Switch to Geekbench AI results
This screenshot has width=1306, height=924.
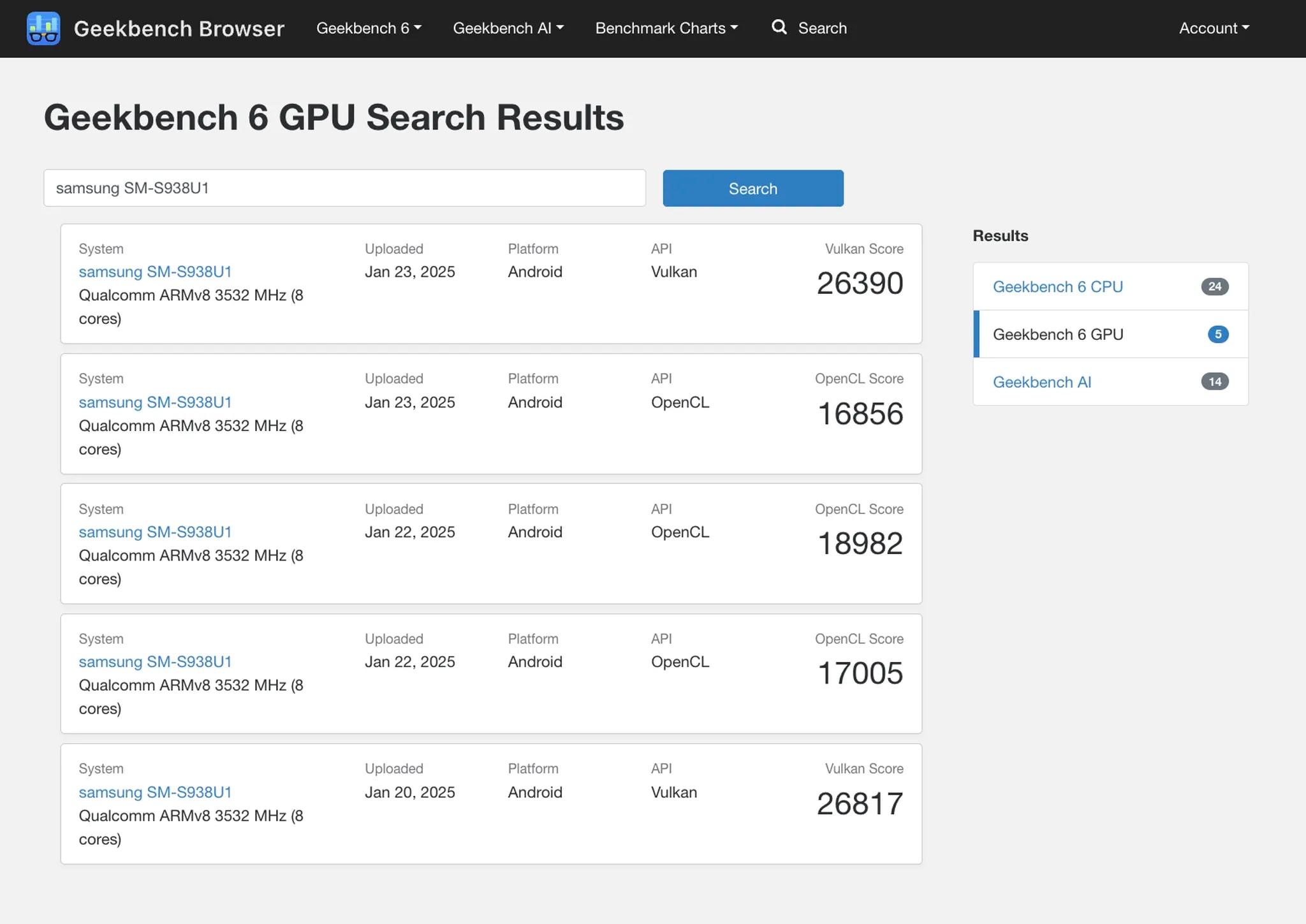click(x=1041, y=382)
